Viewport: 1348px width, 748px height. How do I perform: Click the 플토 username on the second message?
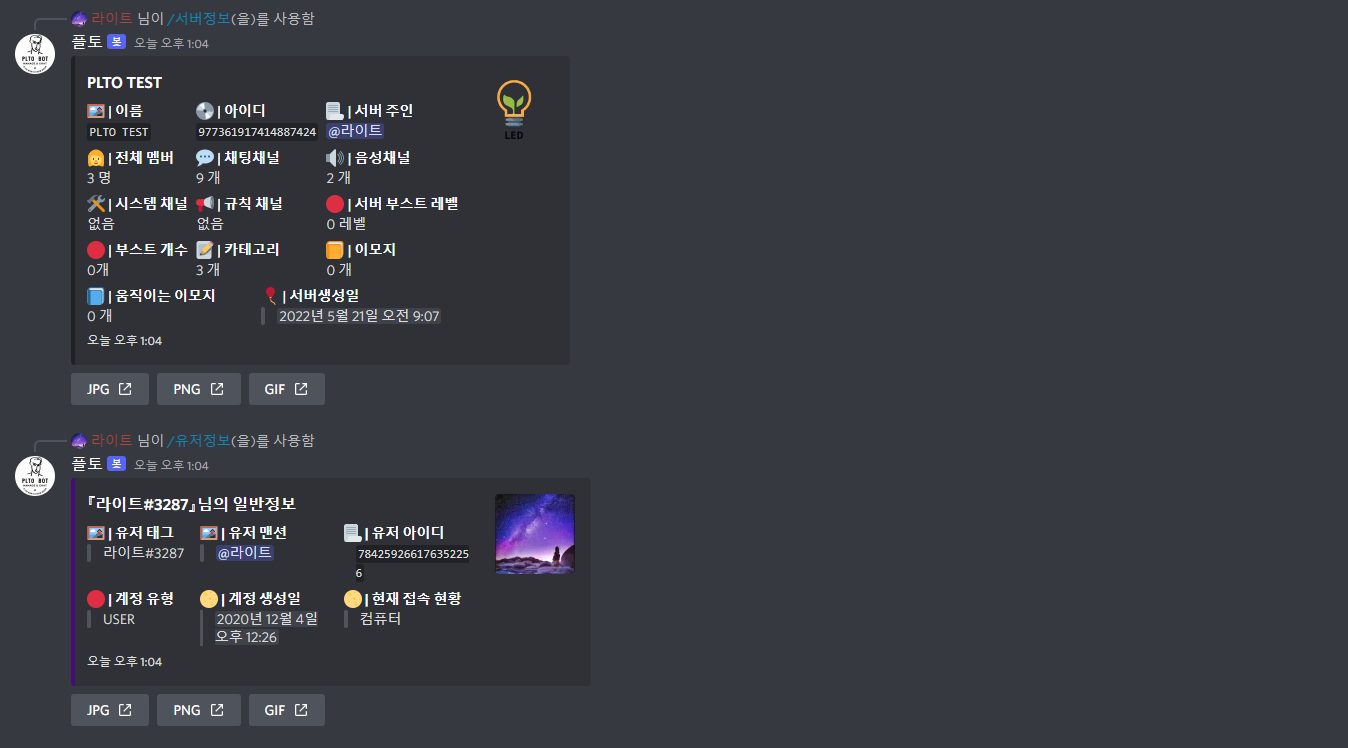point(87,464)
